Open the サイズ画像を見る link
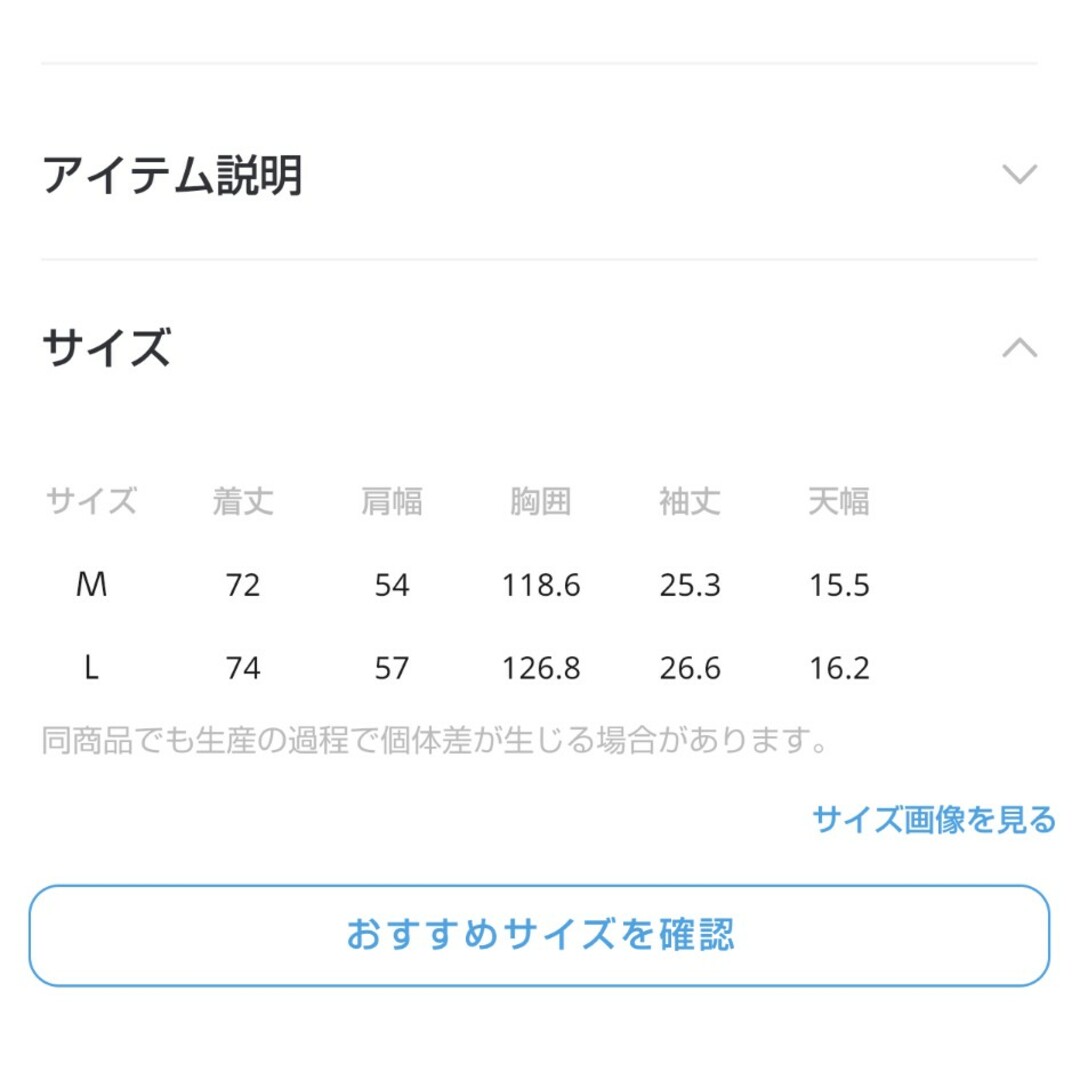The height and width of the screenshot is (1080, 1080). [x=934, y=820]
